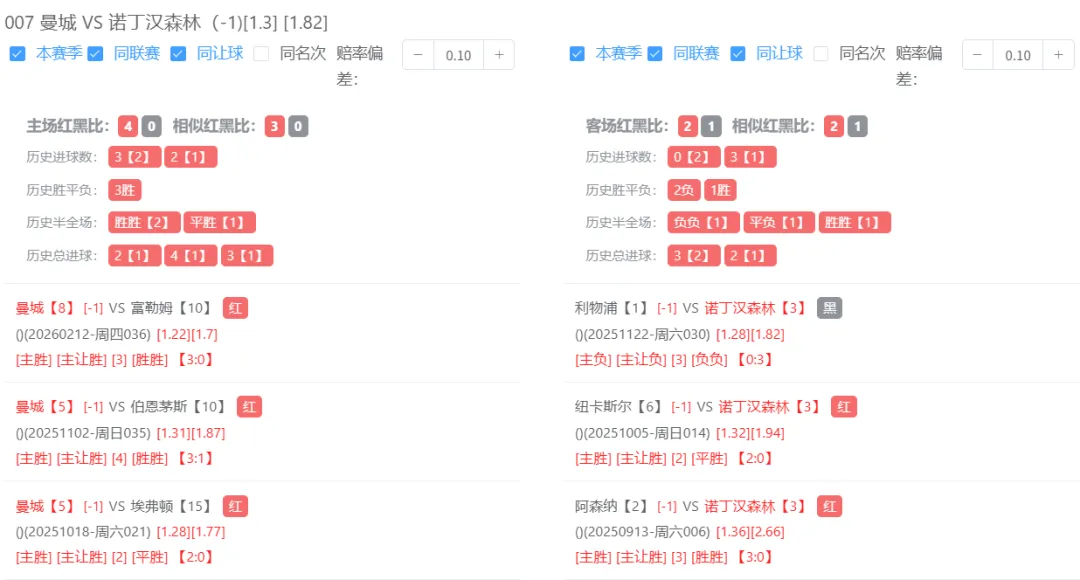This screenshot has height=580, width=1080.
Task: Click the 阿森纳【2】 team name
Action: [x=612, y=506]
